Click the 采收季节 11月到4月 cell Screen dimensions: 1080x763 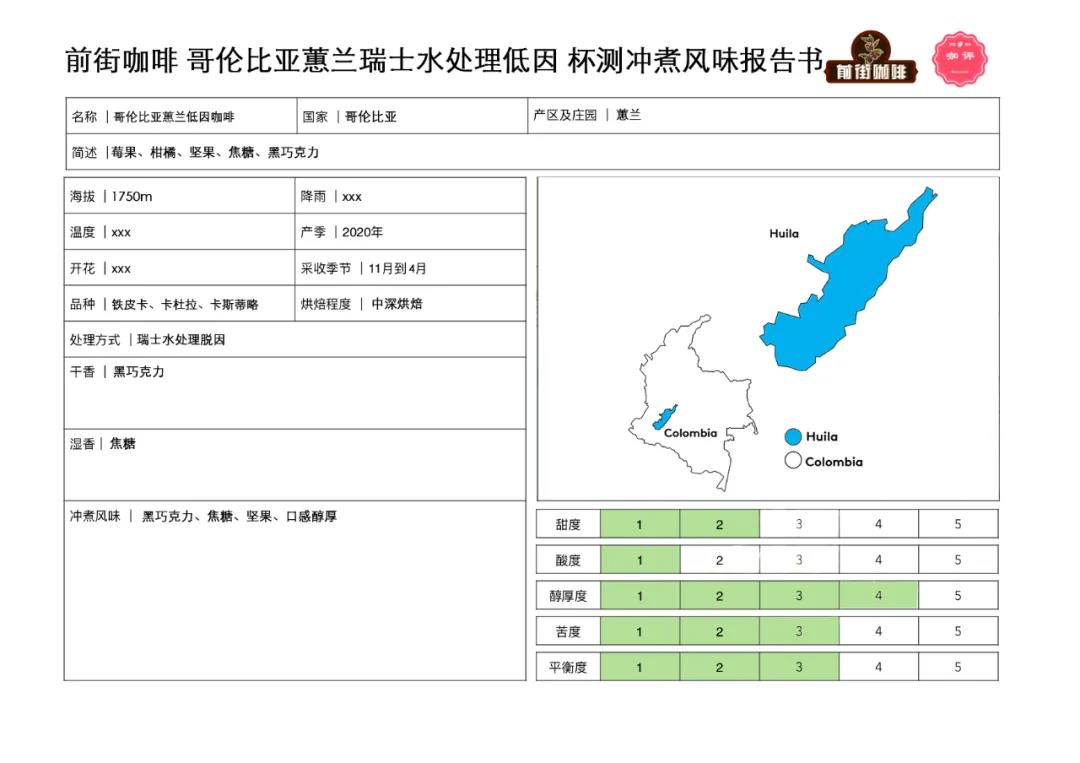pyautogui.click(x=410, y=268)
